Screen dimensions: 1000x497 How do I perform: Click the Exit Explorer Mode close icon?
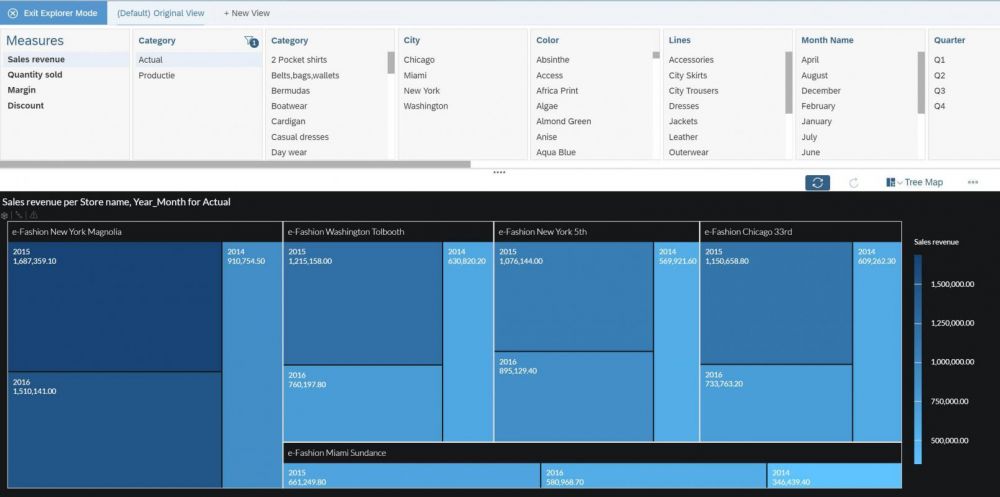13,13
